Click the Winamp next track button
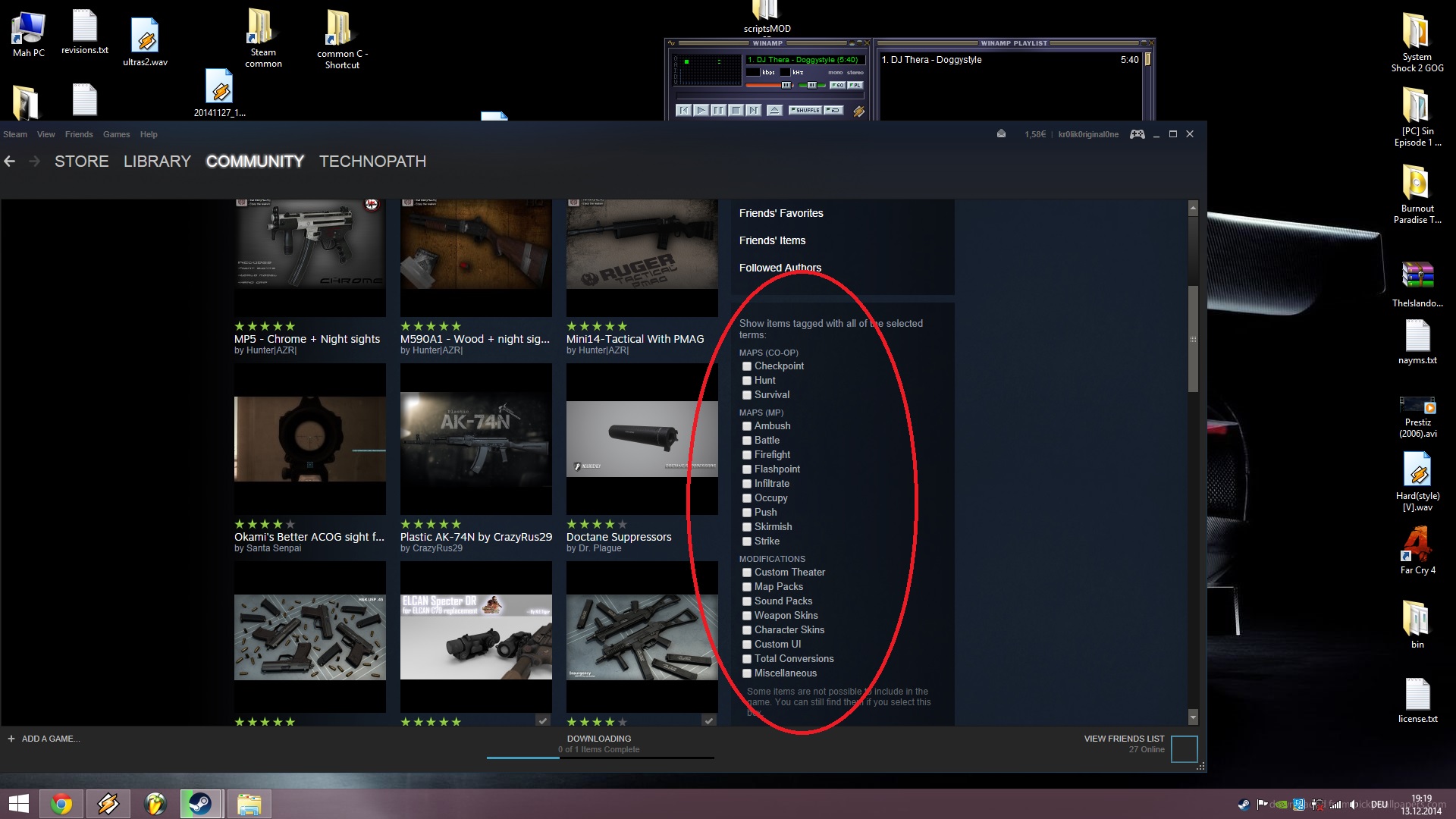Image resolution: width=1456 pixels, height=819 pixels. [753, 111]
